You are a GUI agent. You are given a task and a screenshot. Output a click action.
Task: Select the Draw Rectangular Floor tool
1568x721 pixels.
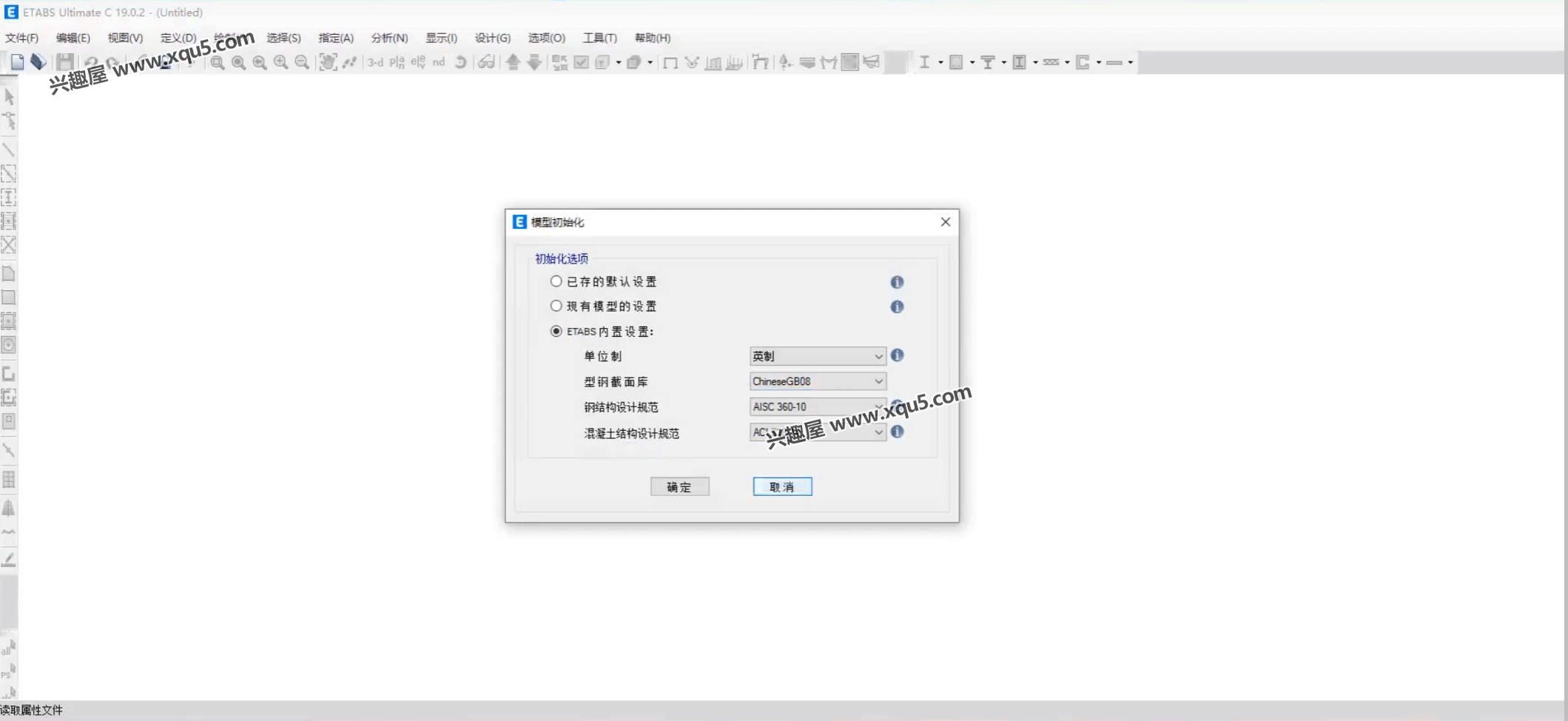(x=9, y=298)
